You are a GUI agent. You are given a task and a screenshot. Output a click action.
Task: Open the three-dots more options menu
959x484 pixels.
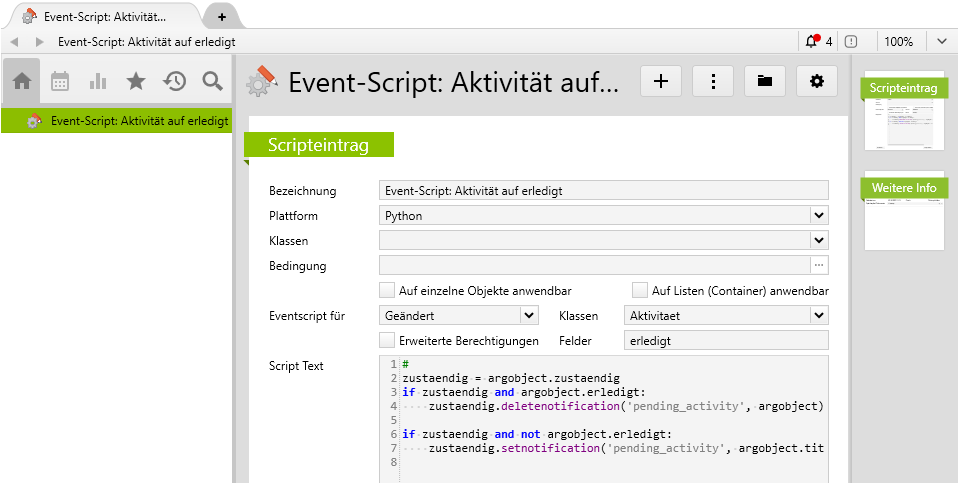coord(713,82)
